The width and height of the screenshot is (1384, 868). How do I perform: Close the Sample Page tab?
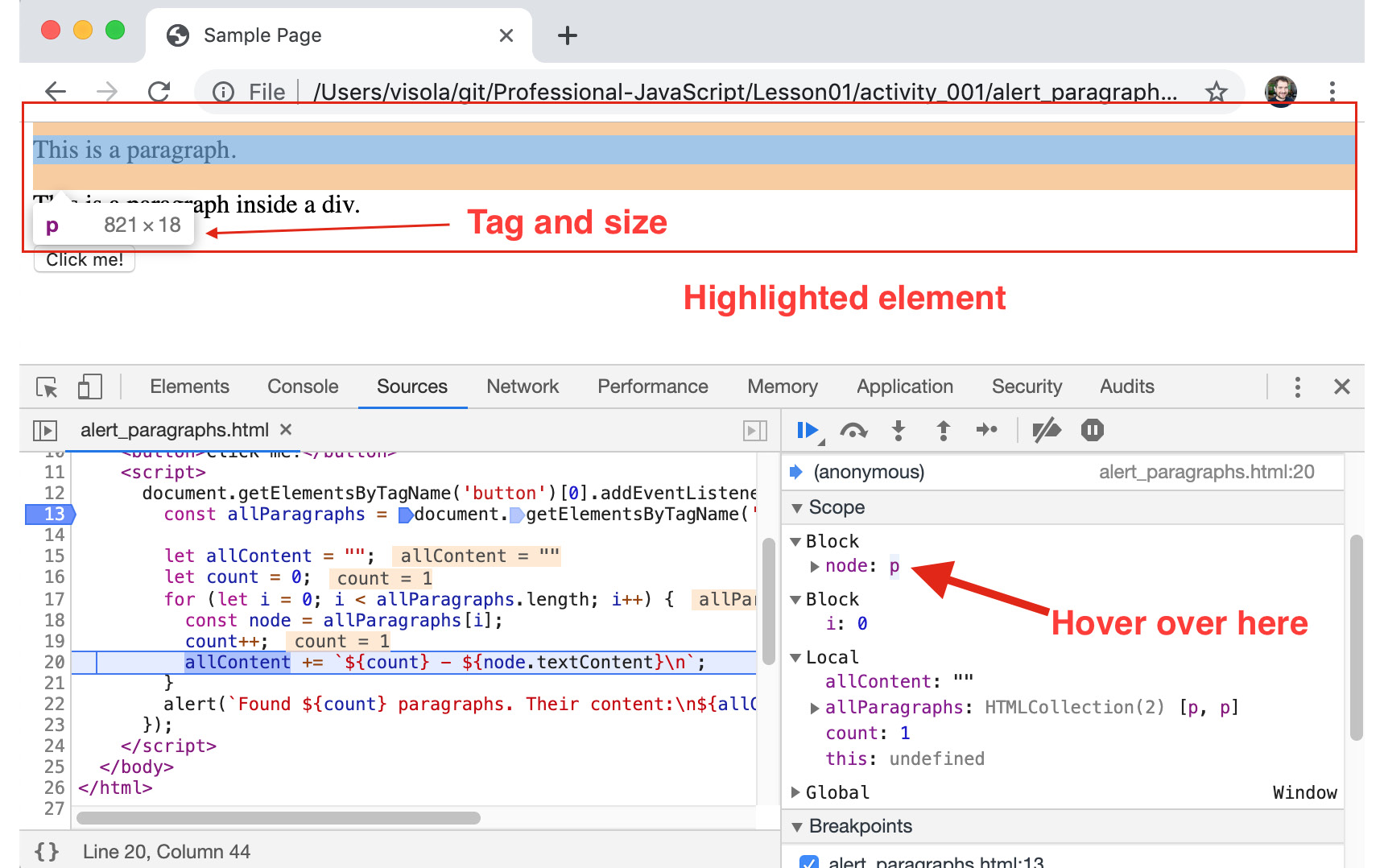[506, 35]
